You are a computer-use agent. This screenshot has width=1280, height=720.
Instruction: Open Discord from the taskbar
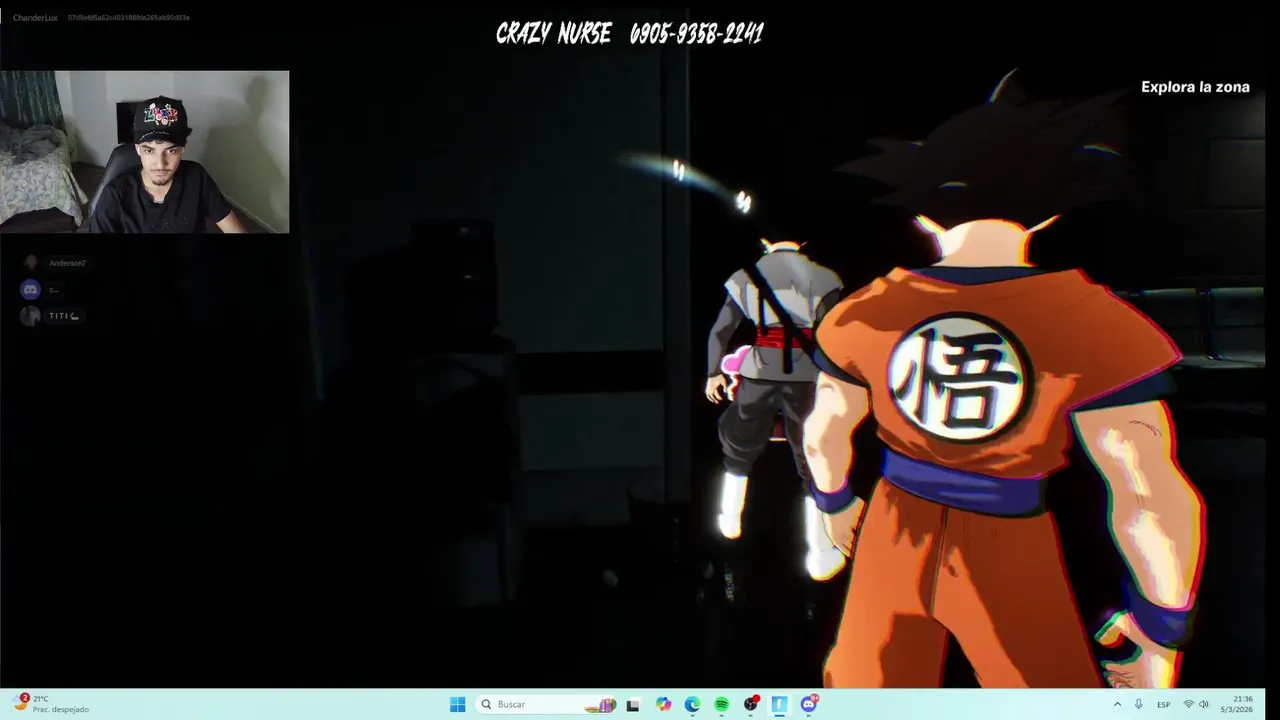(x=809, y=704)
